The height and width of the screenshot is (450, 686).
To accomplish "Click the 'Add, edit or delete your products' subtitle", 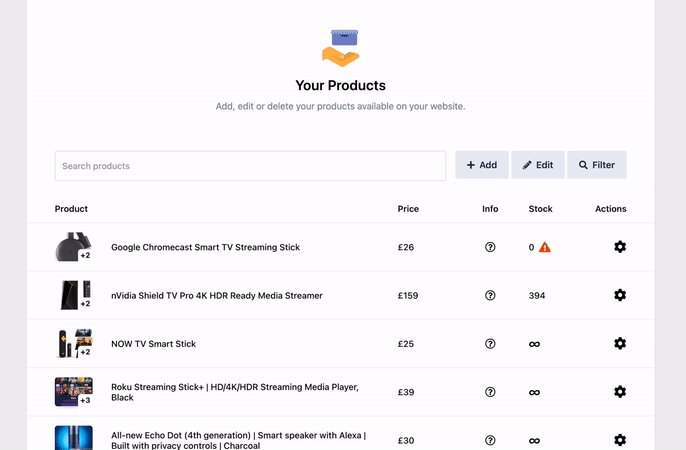I will coord(340,106).
